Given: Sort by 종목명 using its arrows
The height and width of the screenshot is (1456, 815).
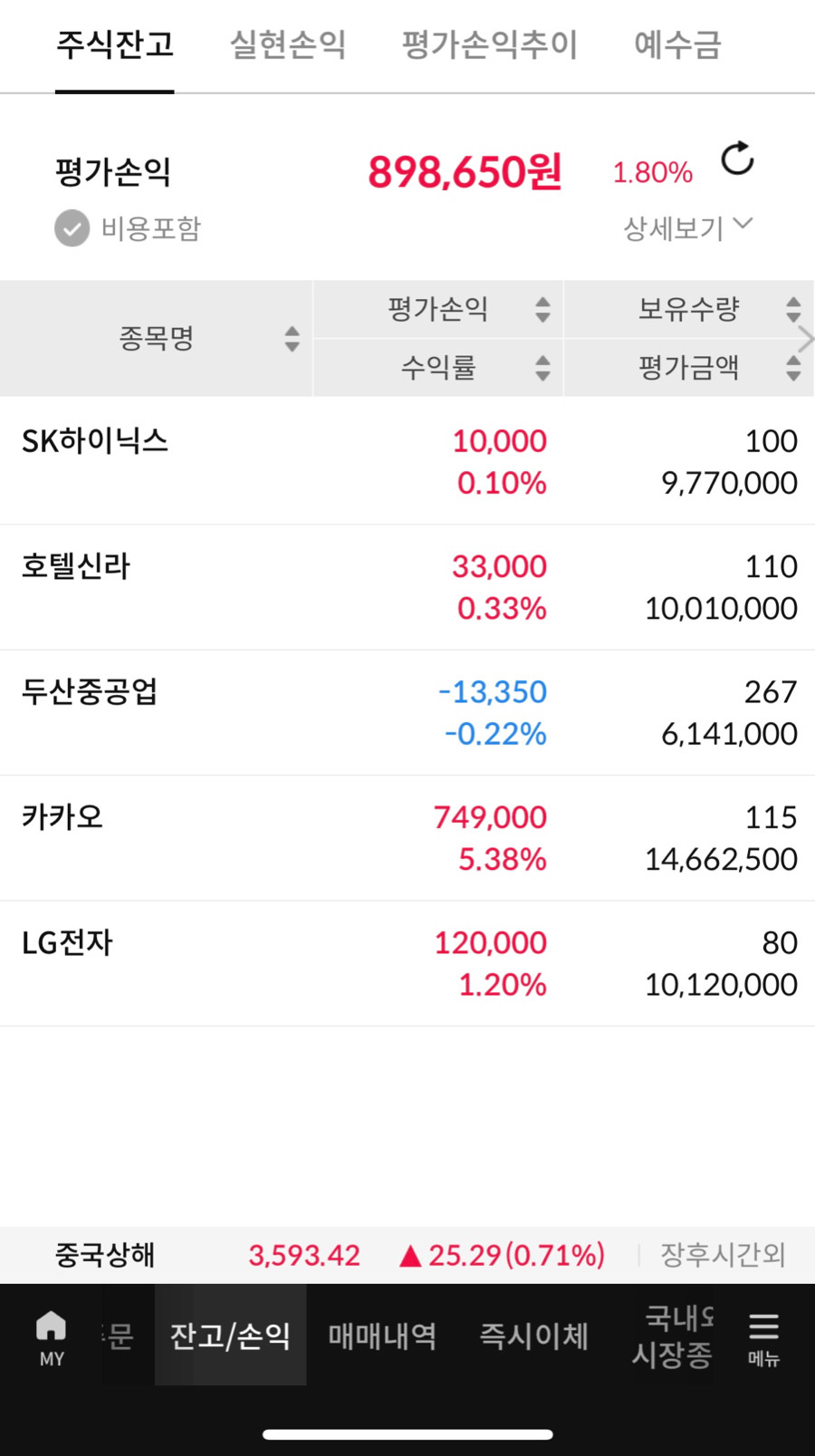Looking at the screenshot, I should click(292, 339).
